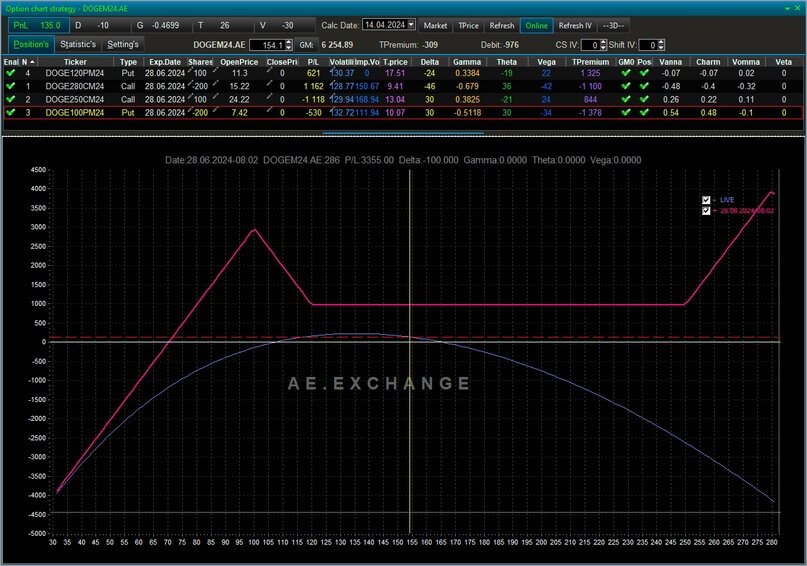Image resolution: width=807 pixels, height=566 pixels.
Task: Toggle Enabled checkmark for DOGE120PM24
Action: pyautogui.click(x=10, y=73)
